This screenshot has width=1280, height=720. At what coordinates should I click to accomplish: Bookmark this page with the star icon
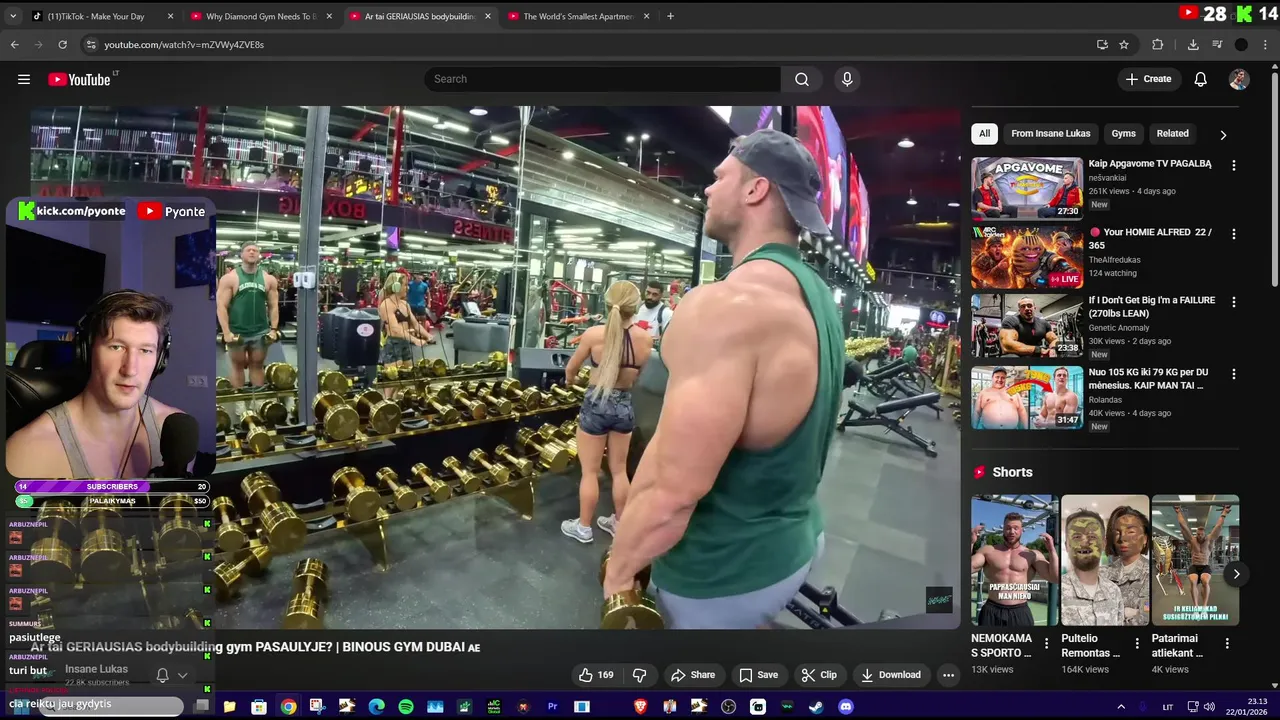pyautogui.click(x=1124, y=44)
